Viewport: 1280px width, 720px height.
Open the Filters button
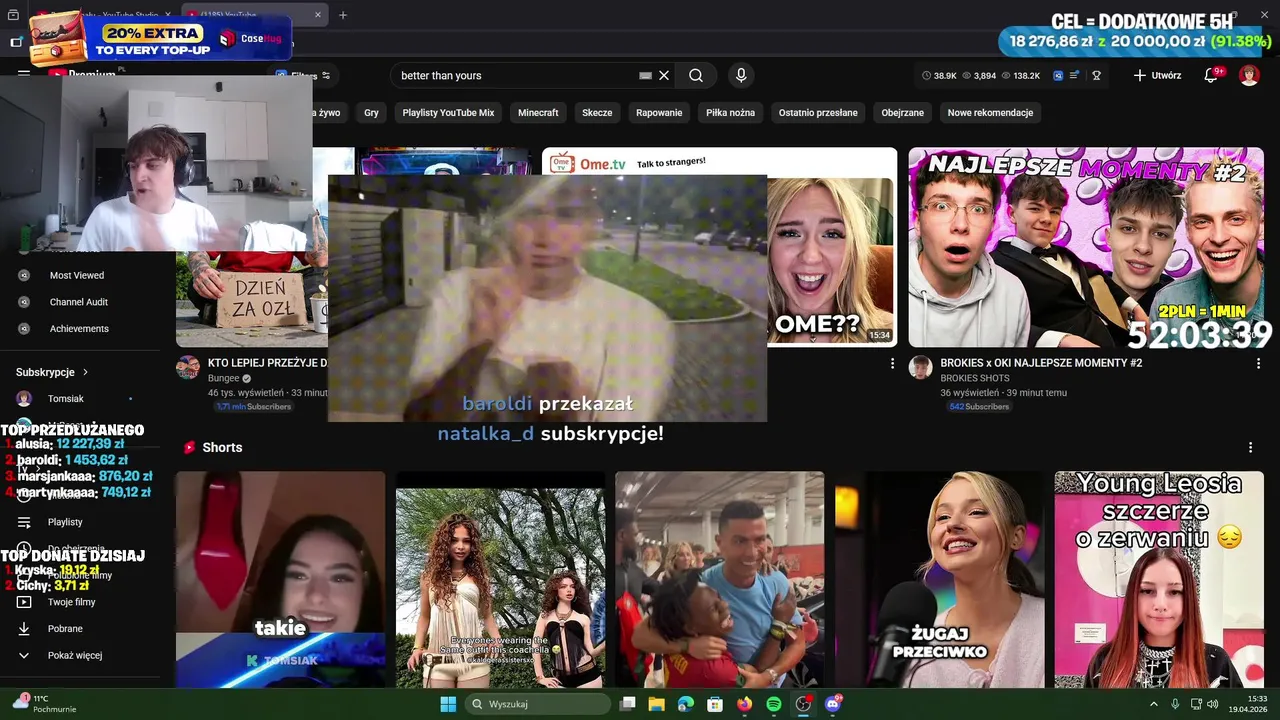(303, 75)
